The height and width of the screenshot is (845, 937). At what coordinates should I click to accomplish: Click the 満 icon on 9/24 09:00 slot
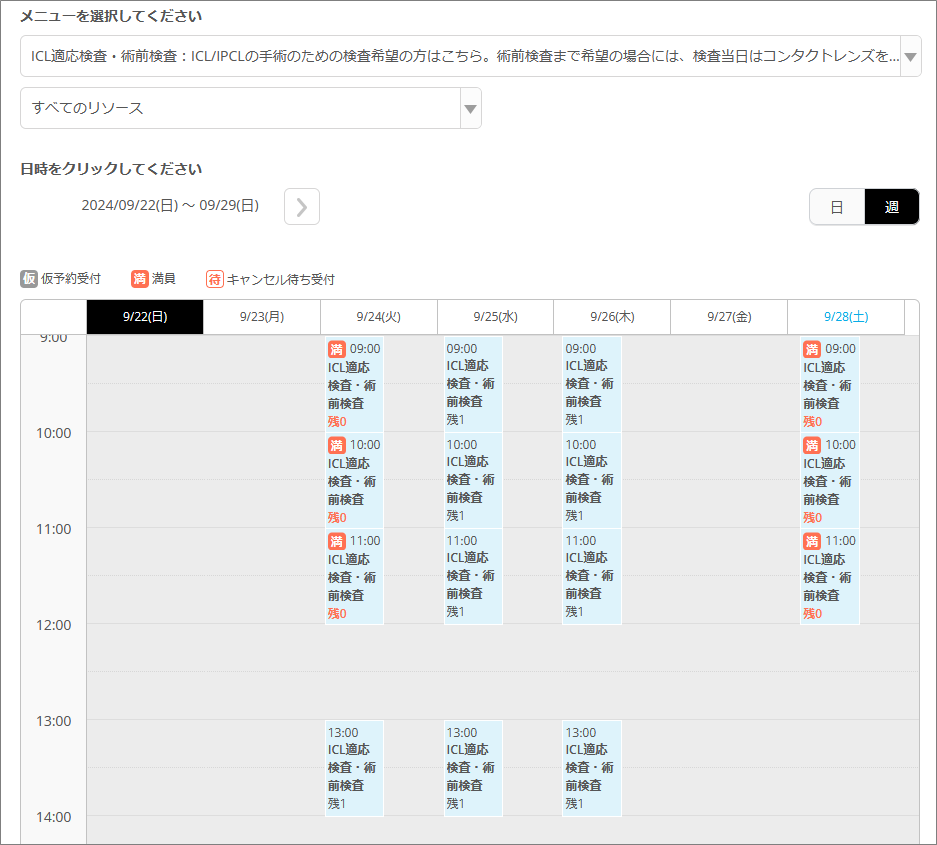[336, 348]
